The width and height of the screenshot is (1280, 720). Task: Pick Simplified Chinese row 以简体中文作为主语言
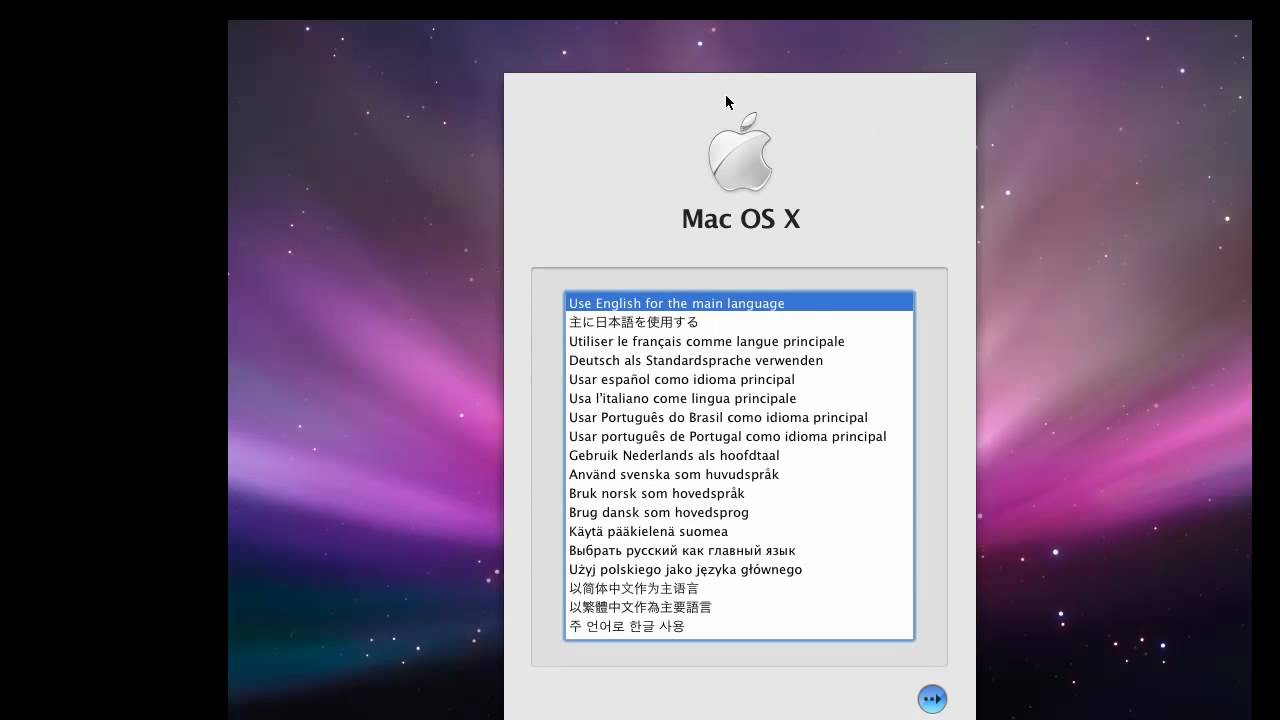point(739,588)
